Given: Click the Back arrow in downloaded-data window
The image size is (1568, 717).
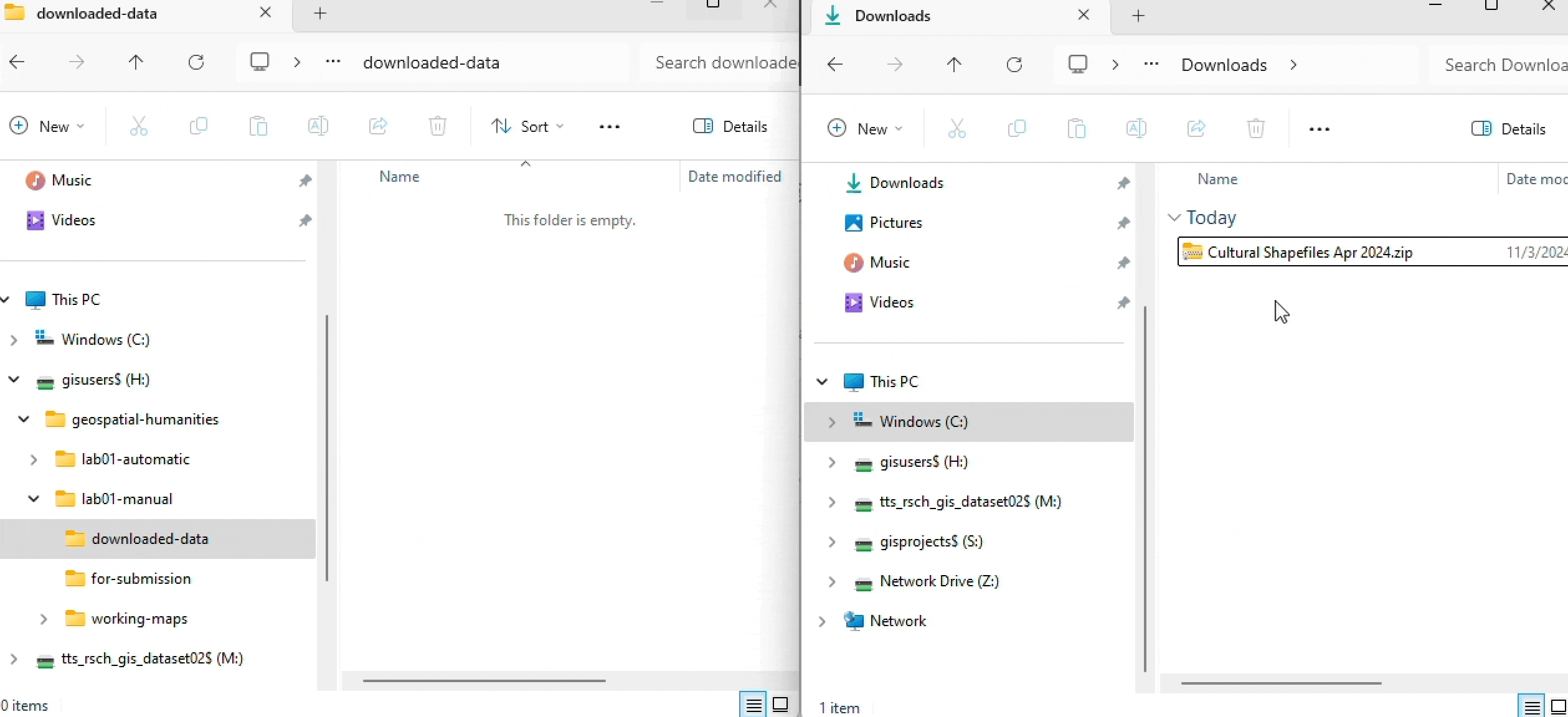Looking at the screenshot, I should [17, 62].
